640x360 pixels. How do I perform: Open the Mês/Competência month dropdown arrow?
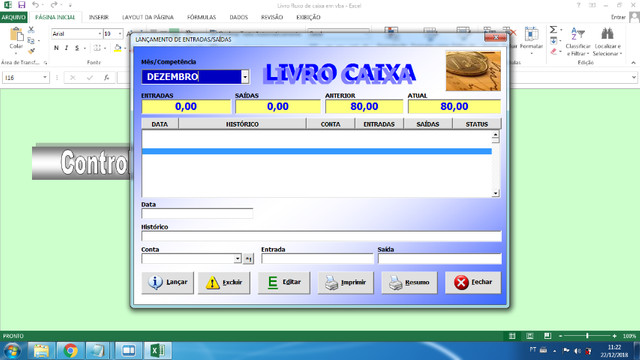tap(245, 77)
